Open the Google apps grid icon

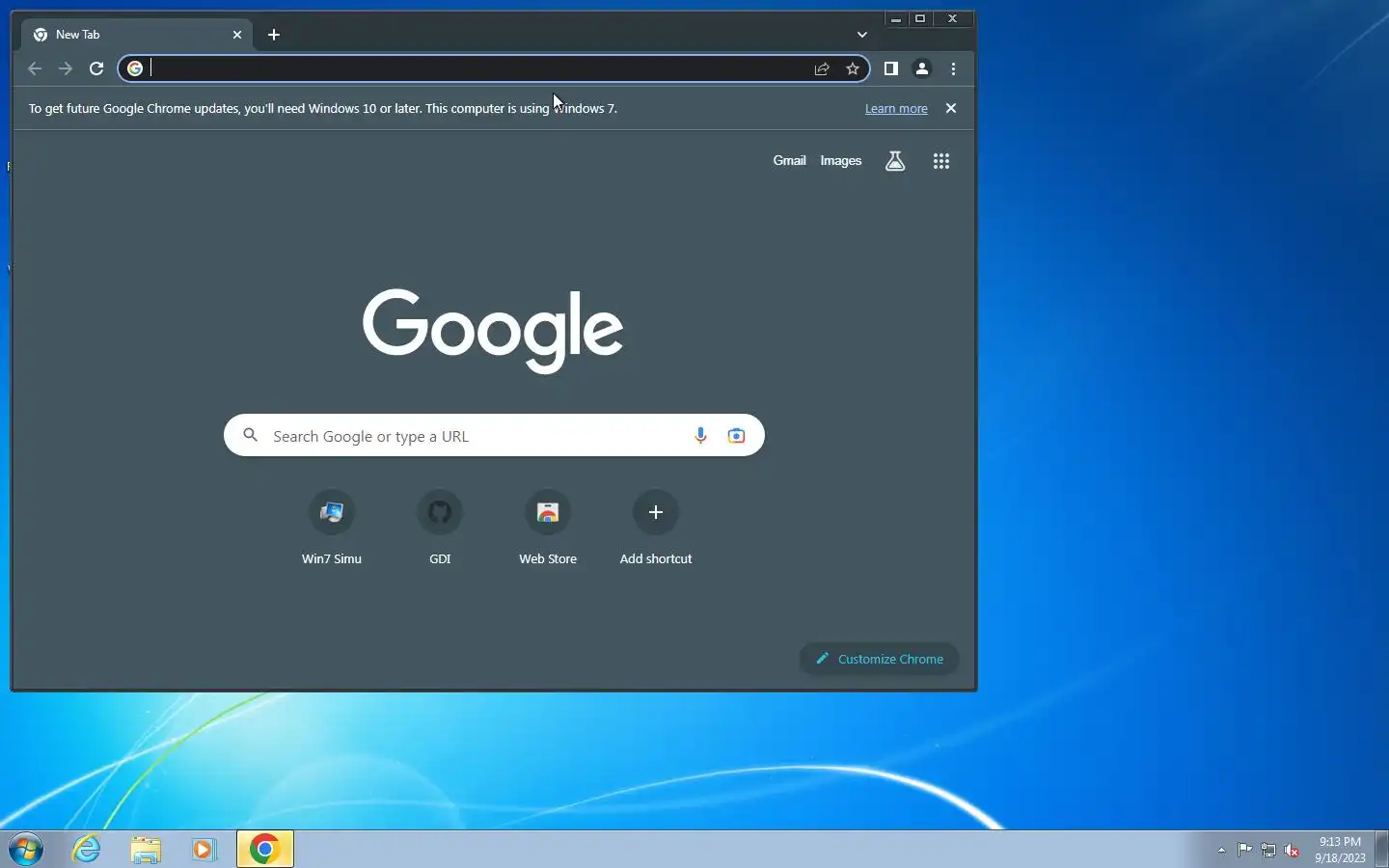click(x=941, y=161)
